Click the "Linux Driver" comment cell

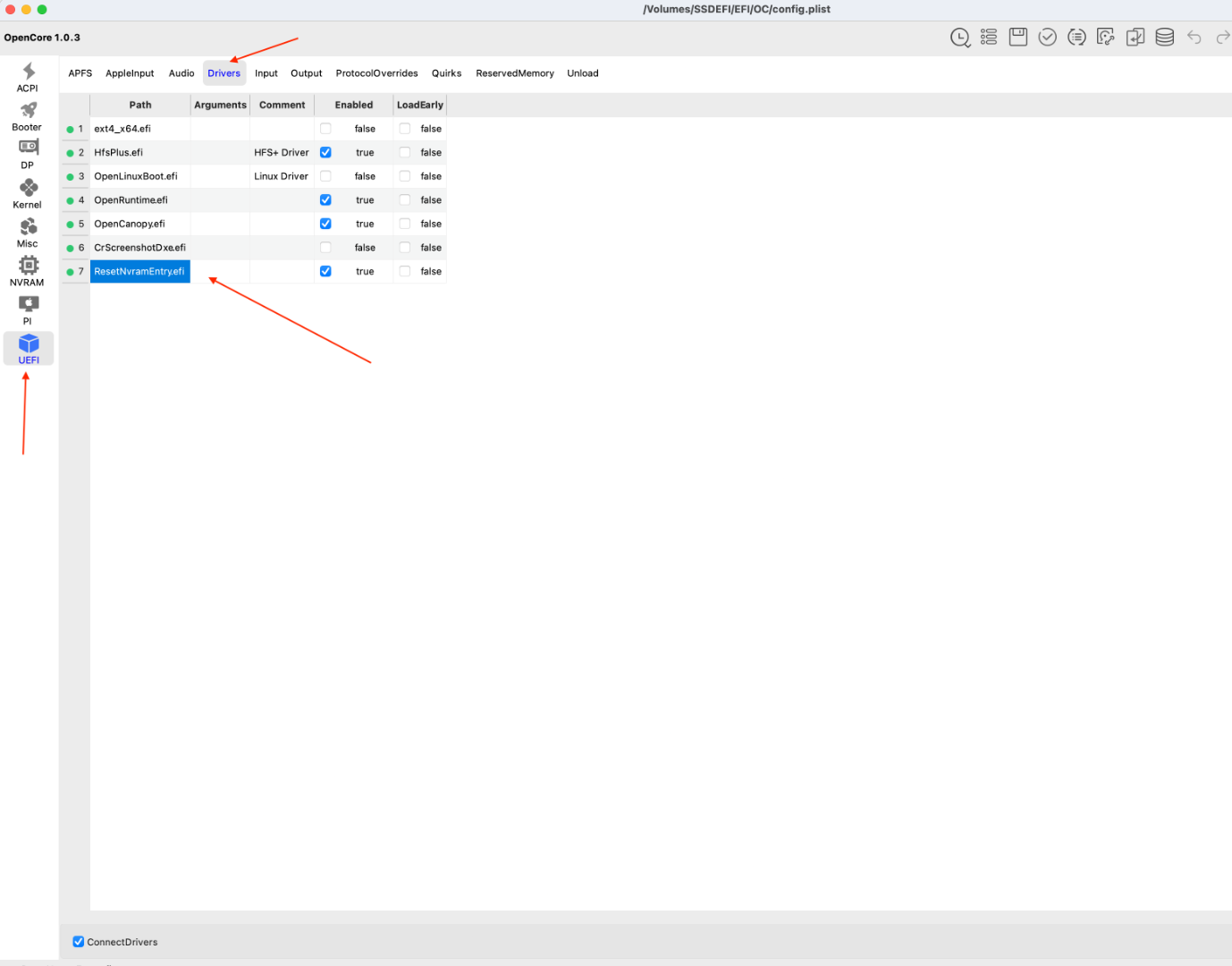[283, 176]
